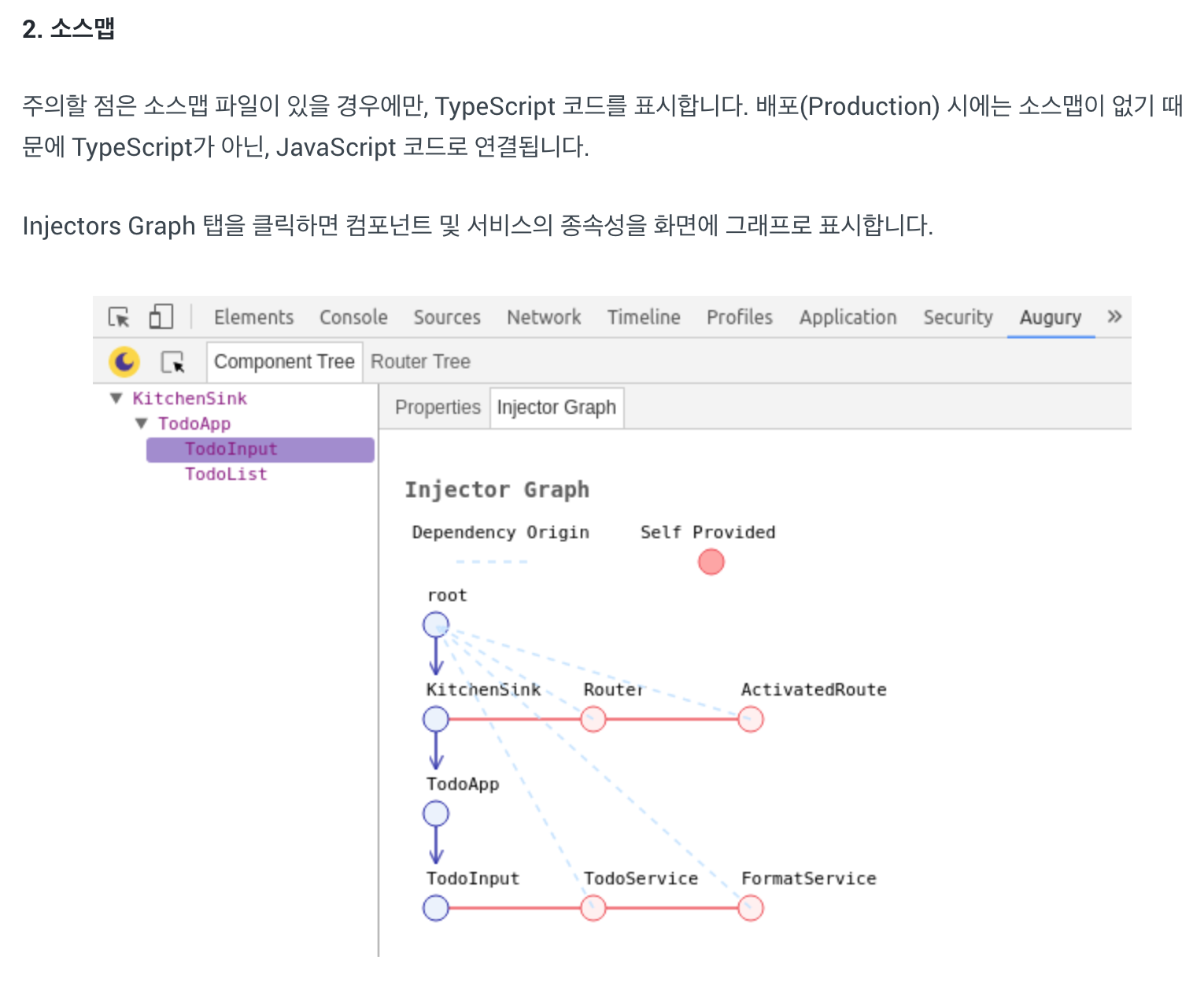Viewport: 1204px width, 982px height.
Task: Open the Profiles tab
Action: click(740, 317)
